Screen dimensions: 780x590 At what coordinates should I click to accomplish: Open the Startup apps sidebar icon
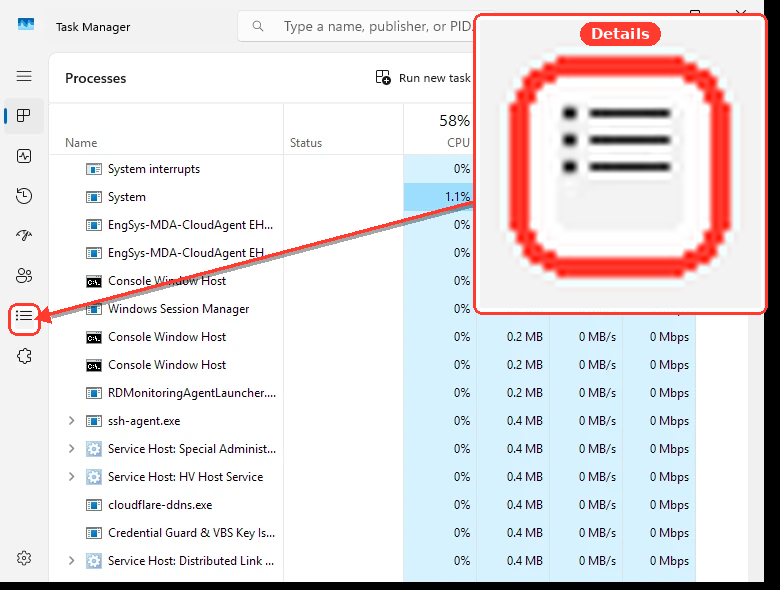(x=24, y=235)
